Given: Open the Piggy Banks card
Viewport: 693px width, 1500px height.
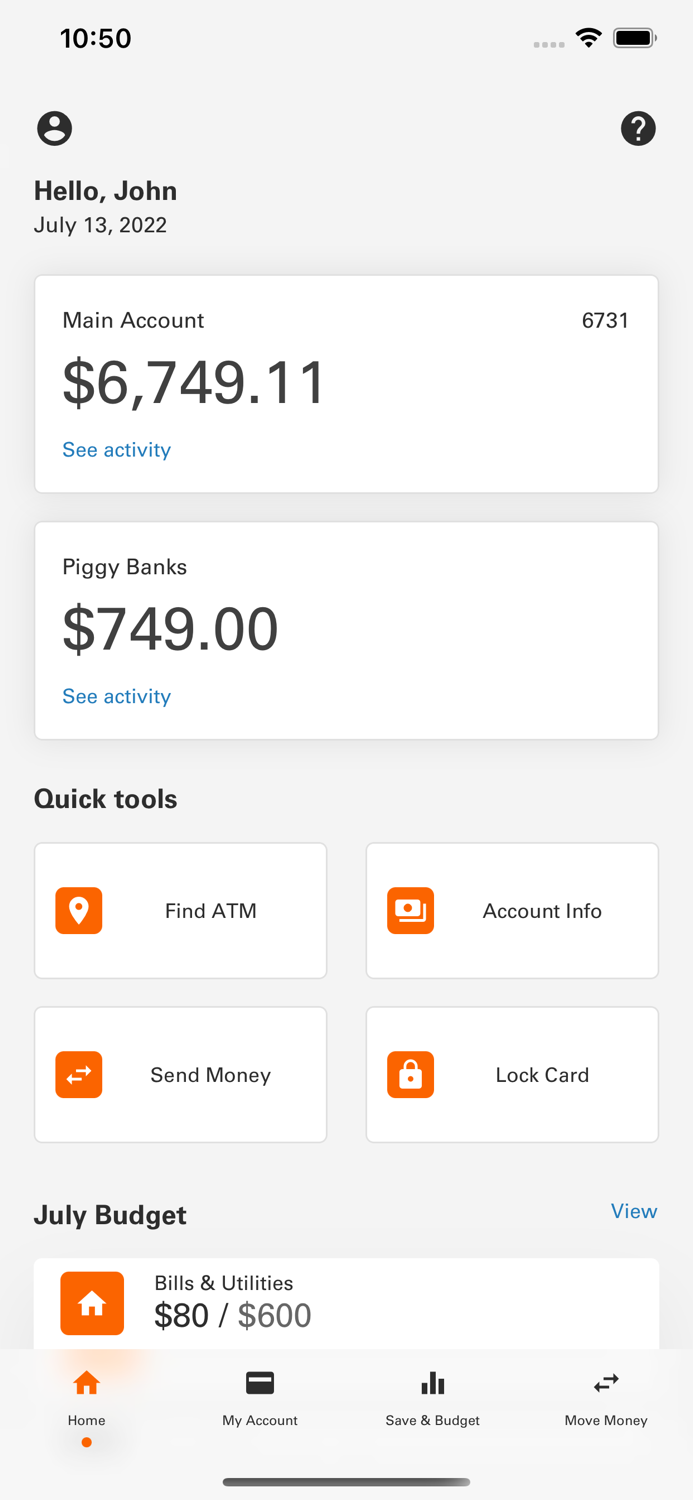Looking at the screenshot, I should coord(346,630).
